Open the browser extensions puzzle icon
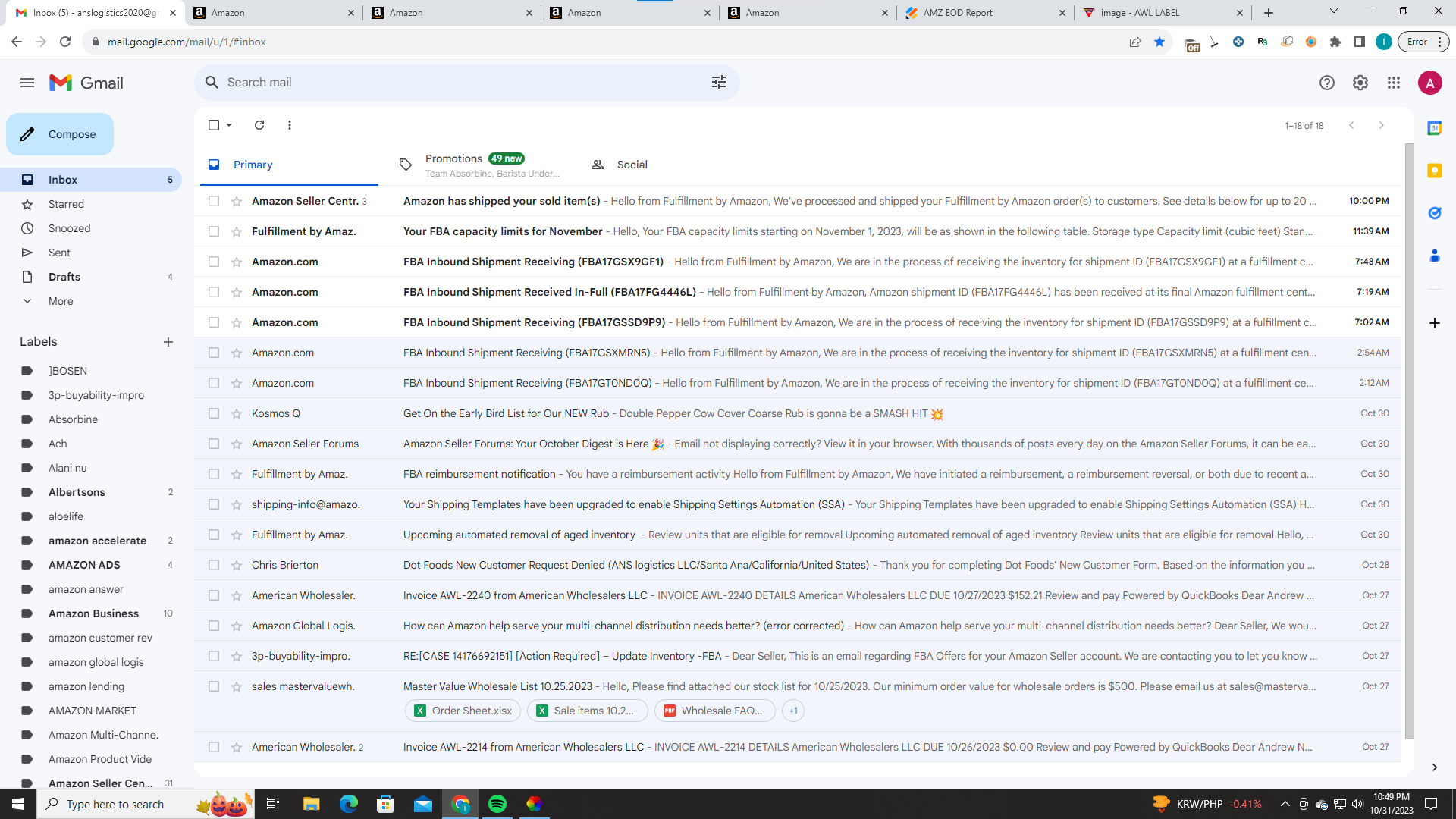The width and height of the screenshot is (1456, 819). 1335,42
